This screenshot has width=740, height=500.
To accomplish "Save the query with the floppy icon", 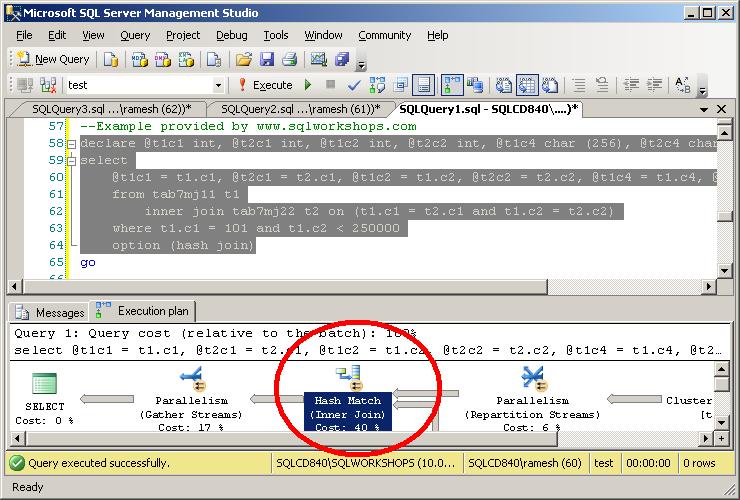I will [267, 59].
